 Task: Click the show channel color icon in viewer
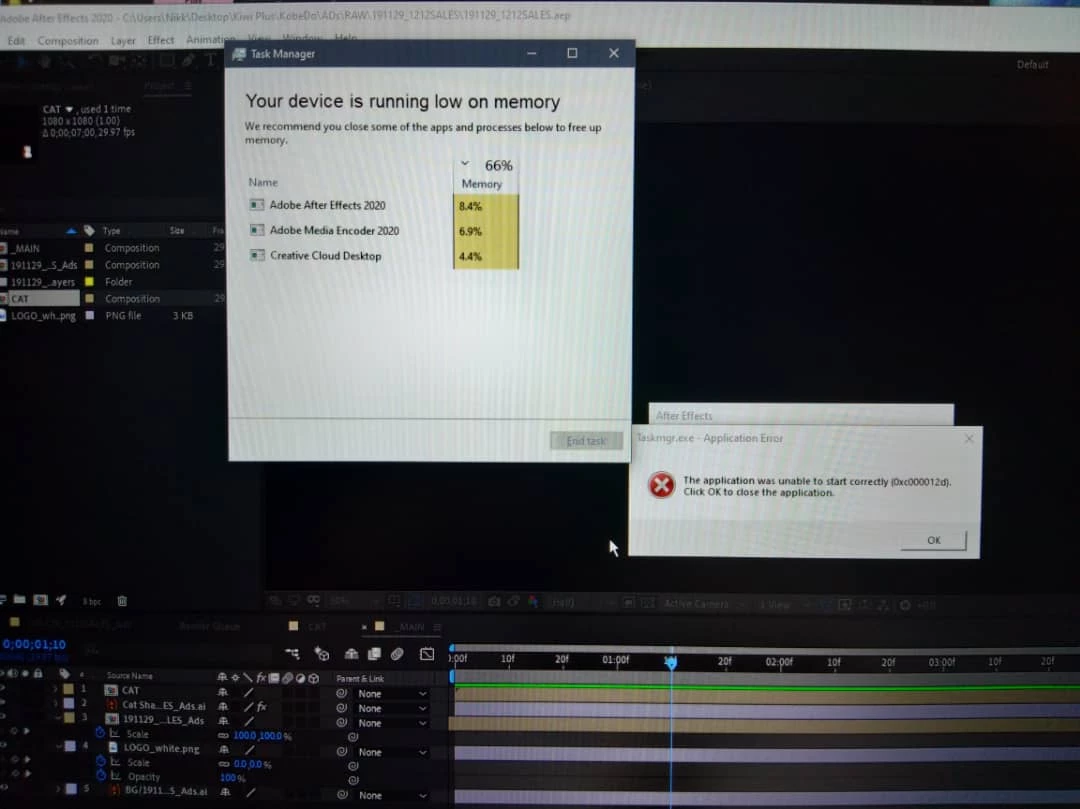point(532,602)
